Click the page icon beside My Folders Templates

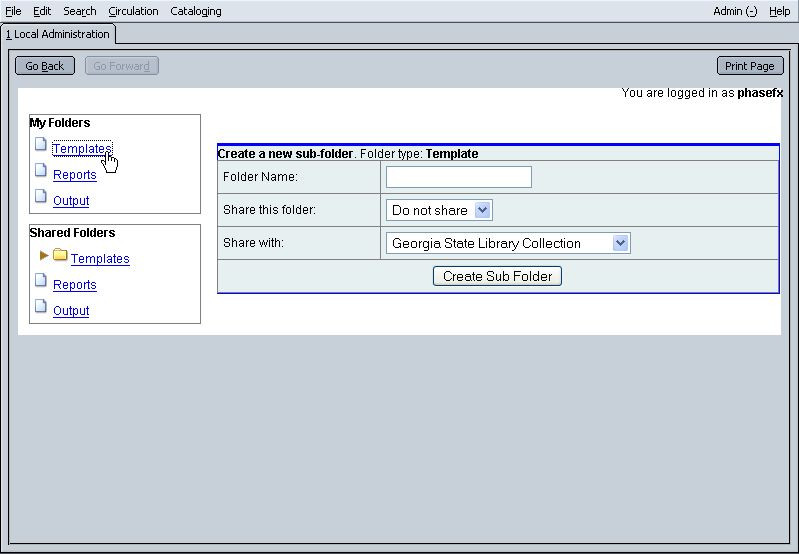[x=41, y=145]
